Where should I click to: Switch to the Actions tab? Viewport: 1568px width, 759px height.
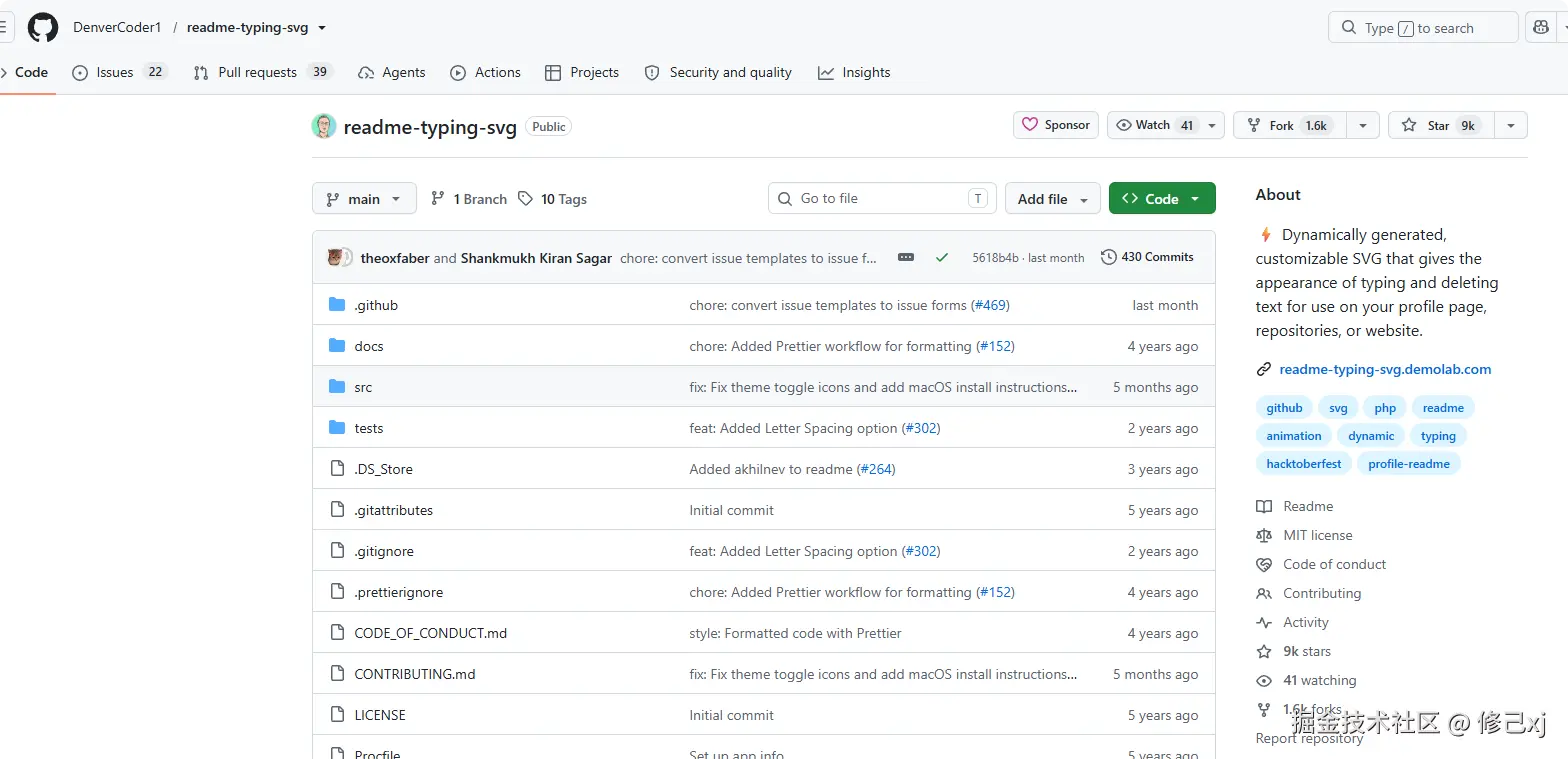pyautogui.click(x=486, y=72)
